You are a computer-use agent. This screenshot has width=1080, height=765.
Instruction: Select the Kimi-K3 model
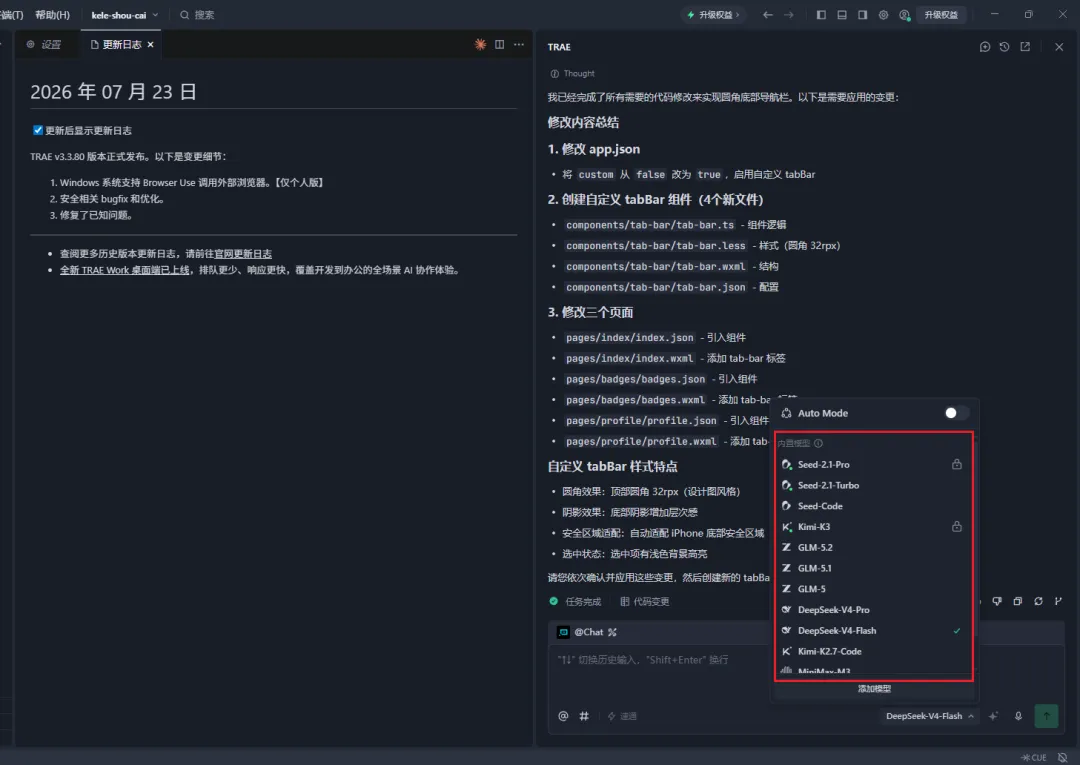[873, 527]
